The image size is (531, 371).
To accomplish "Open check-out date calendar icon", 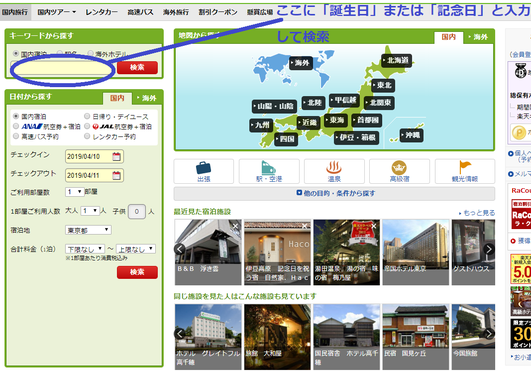I will point(116,175).
